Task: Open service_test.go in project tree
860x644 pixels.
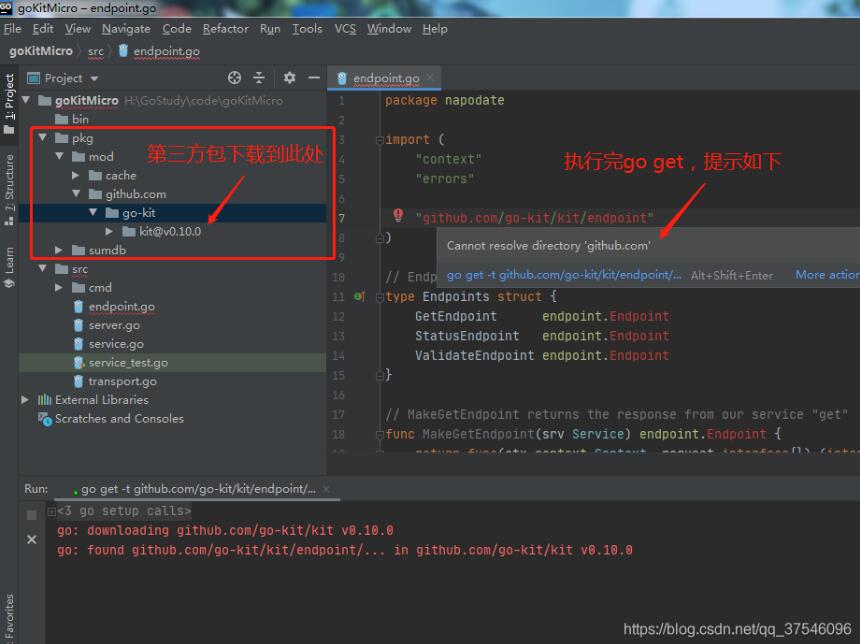Action: (127, 362)
